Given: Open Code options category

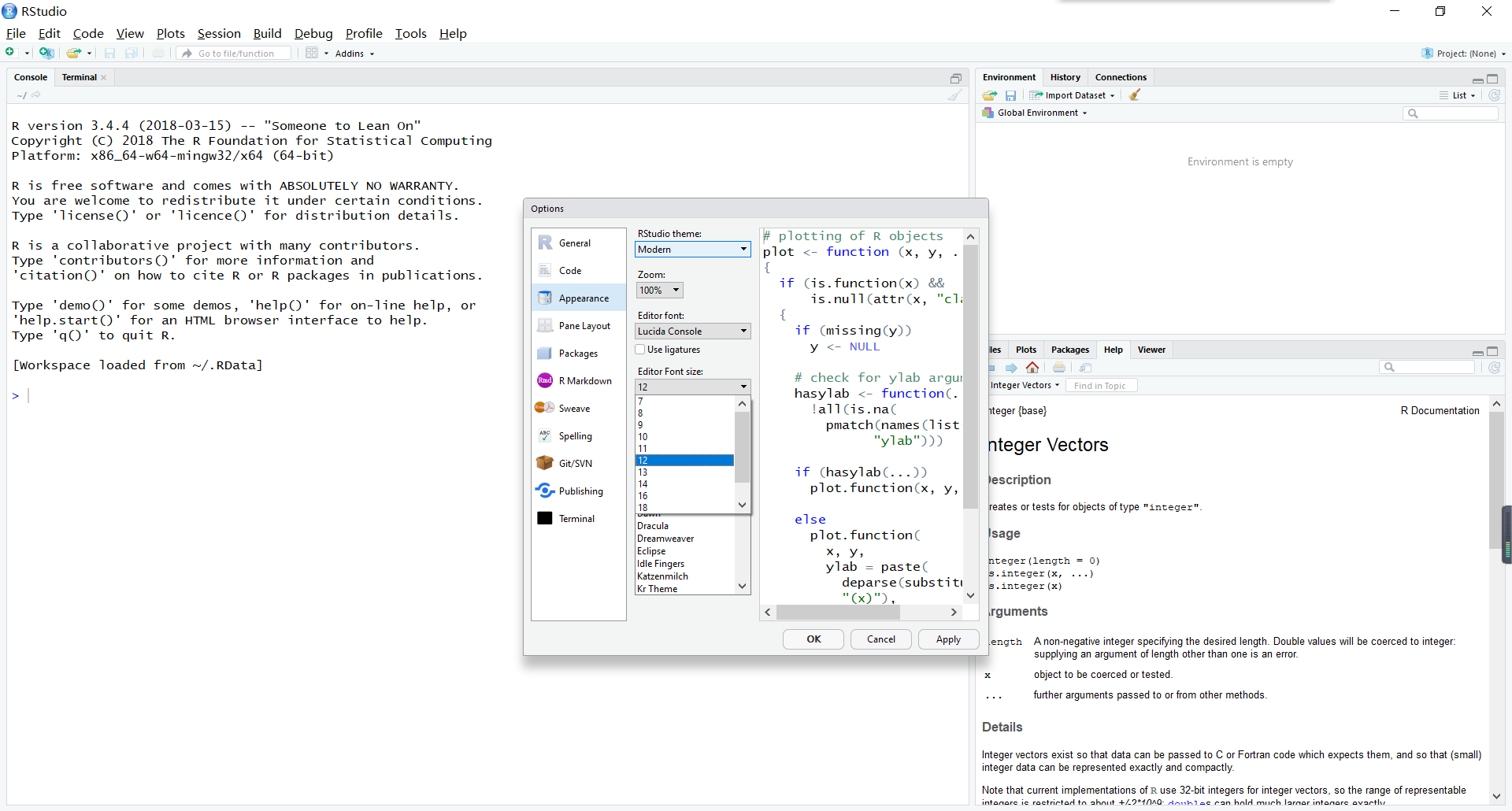Looking at the screenshot, I should tap(579, 271).
